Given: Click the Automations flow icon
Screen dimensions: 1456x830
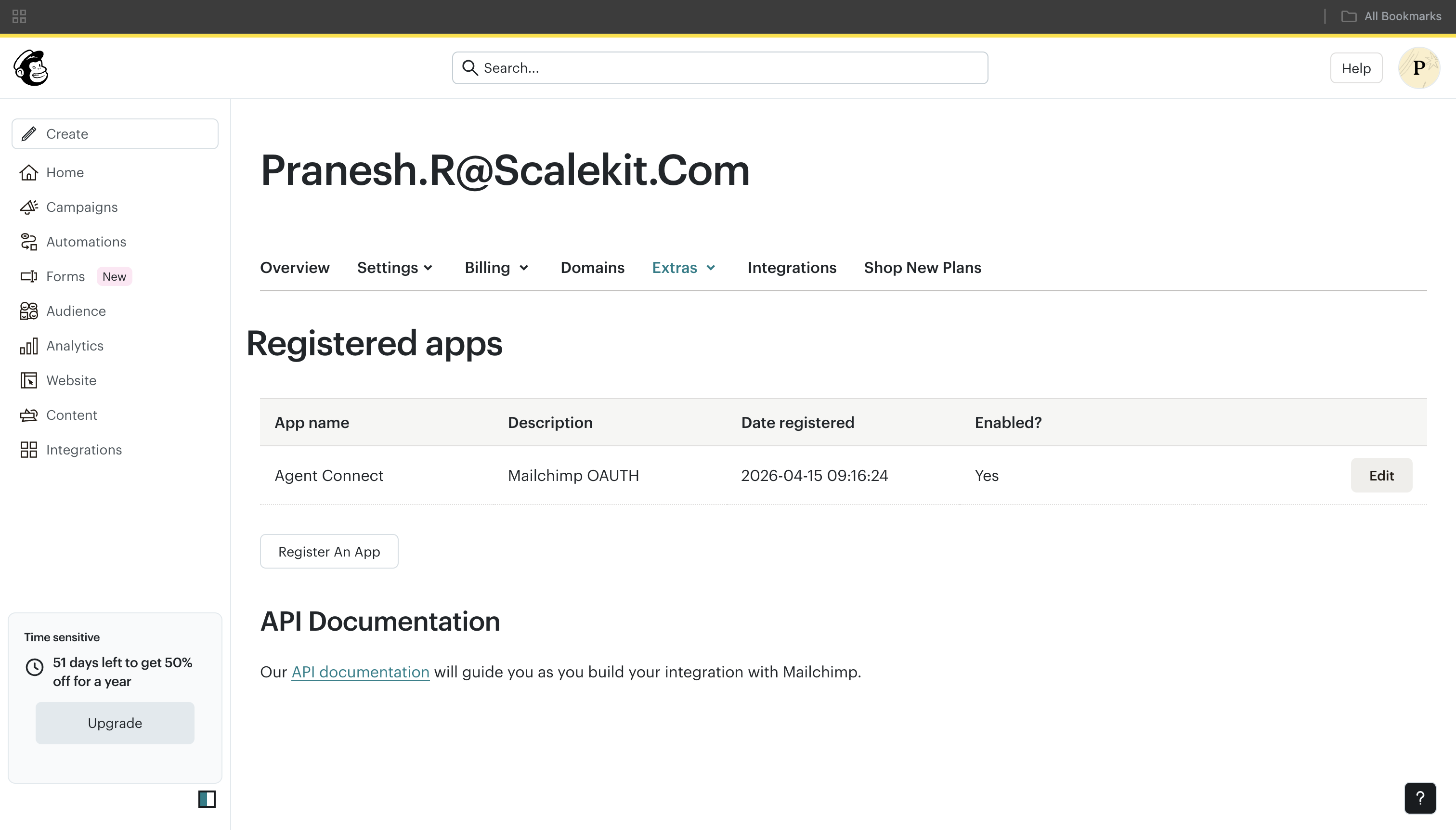Looking at the screenshot, I should coord(28,242).
